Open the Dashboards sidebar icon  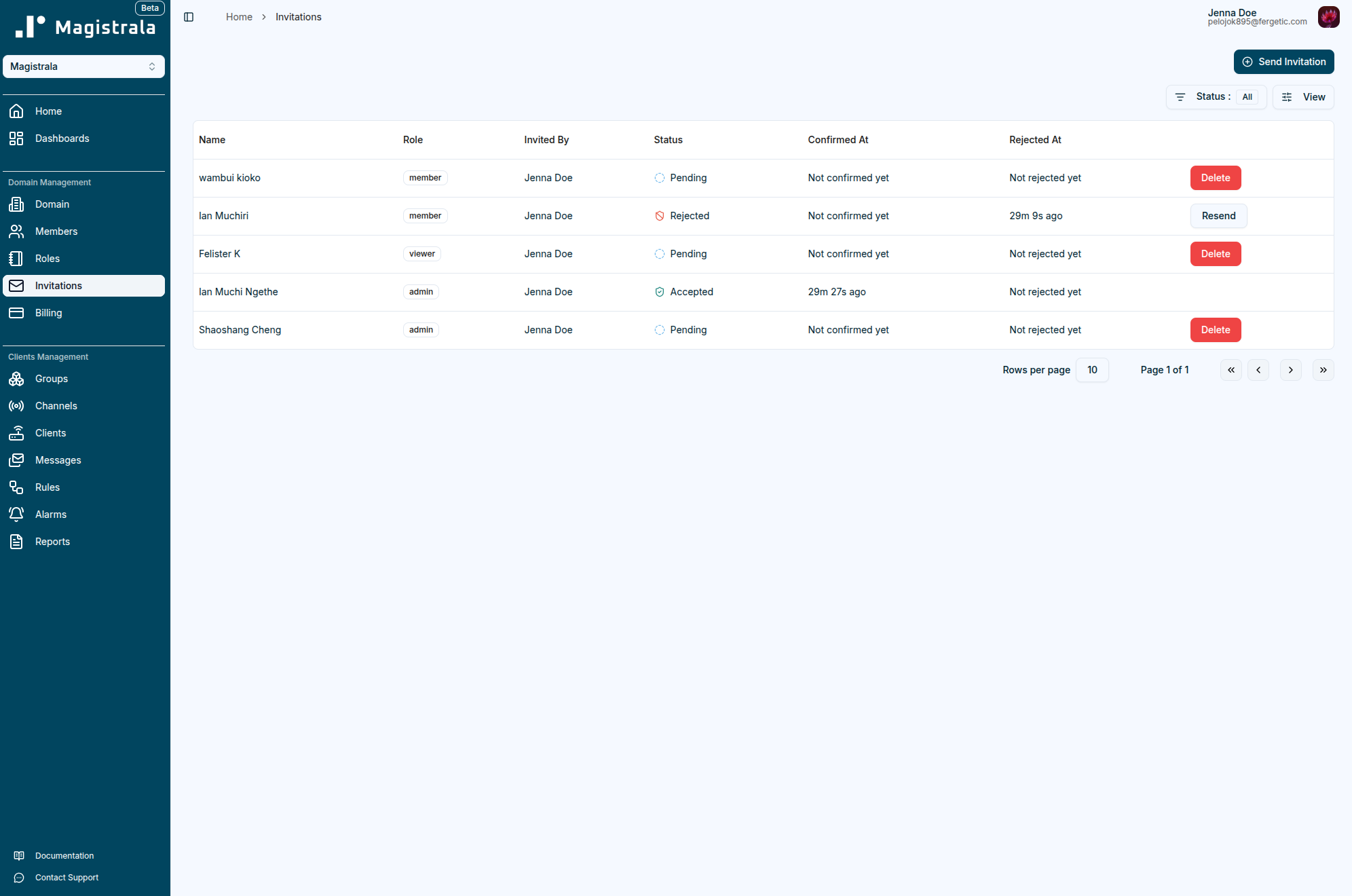coord(16,138)
